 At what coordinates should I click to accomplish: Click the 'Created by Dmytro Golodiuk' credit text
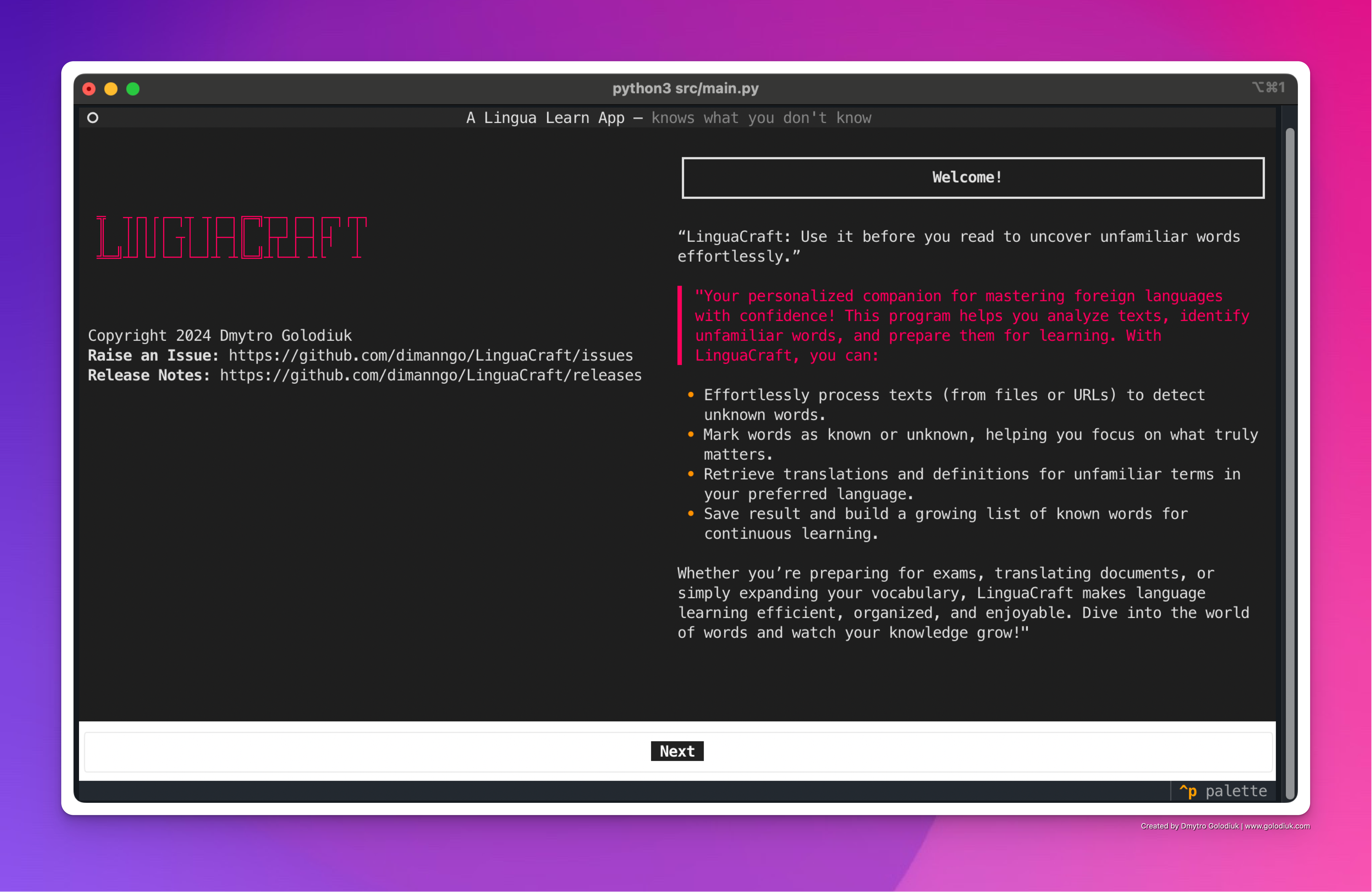pos(1225,826)
